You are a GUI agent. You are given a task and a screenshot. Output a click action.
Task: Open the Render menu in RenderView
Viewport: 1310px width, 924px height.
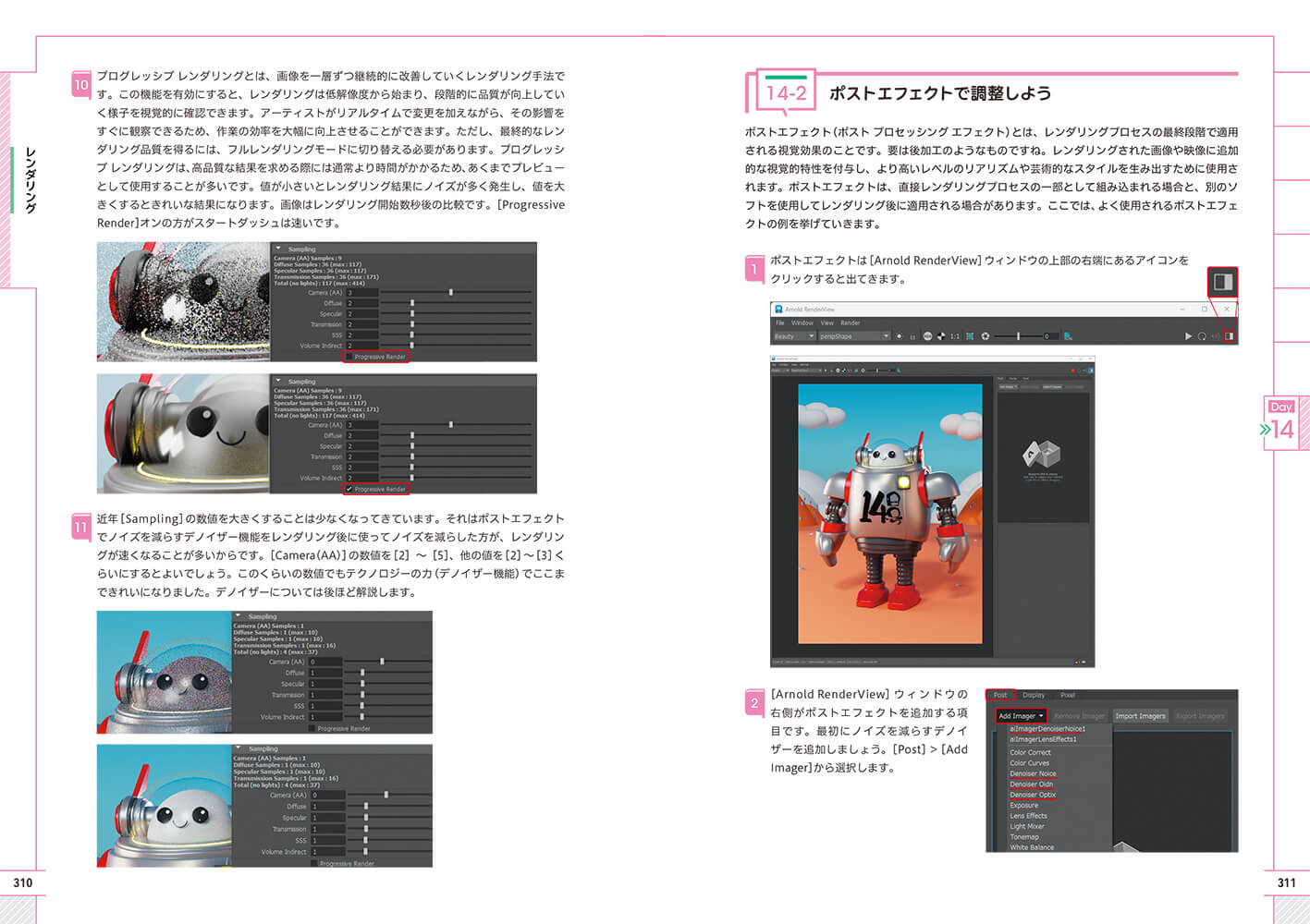(850, 322)
